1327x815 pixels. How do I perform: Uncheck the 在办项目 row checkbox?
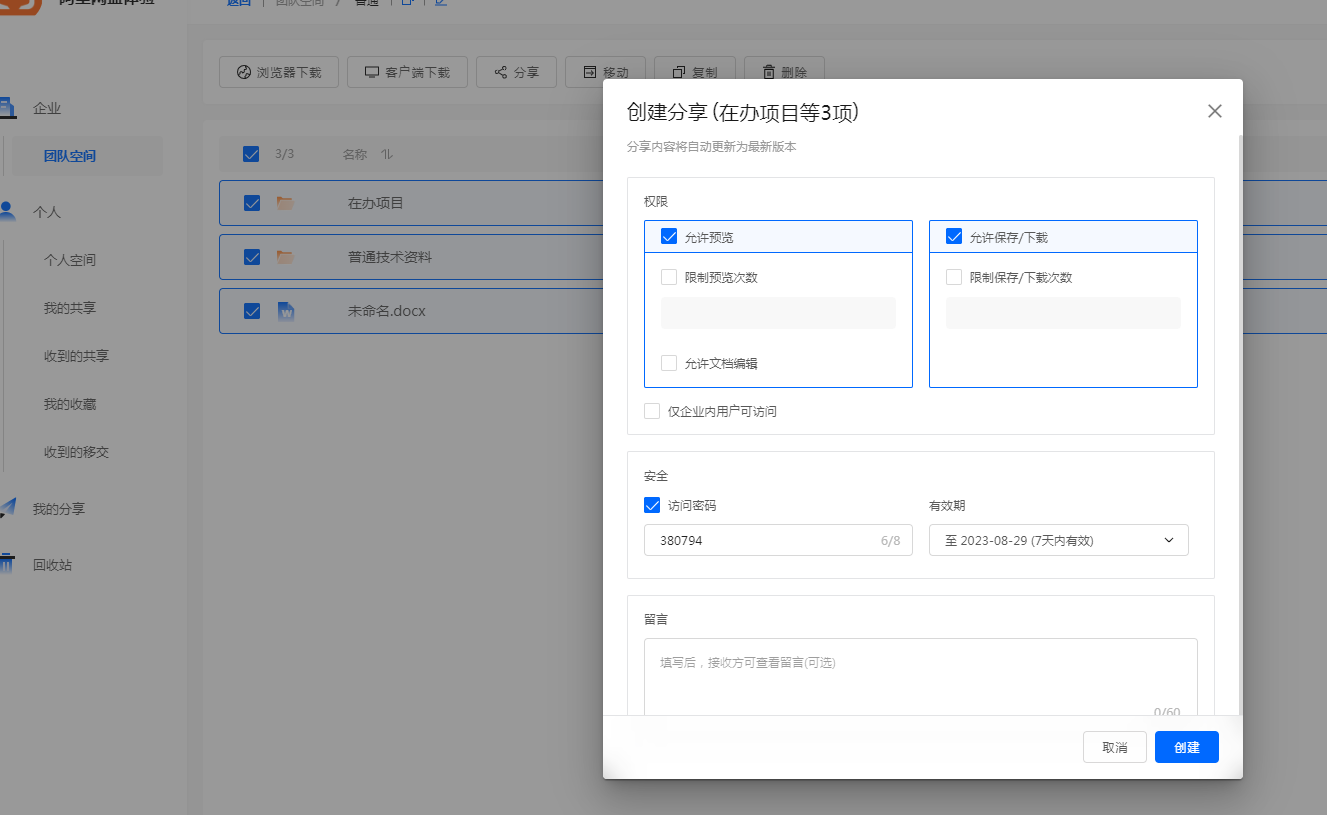coord(252,203)
